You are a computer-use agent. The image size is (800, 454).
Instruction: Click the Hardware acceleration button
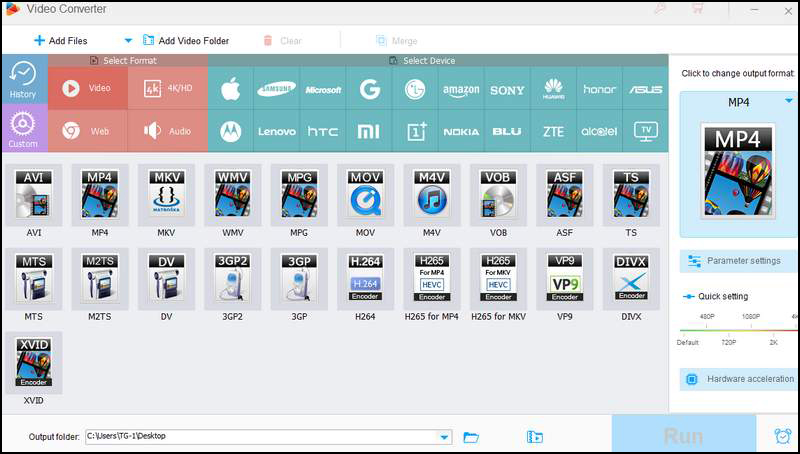click(x=739, y=379)
